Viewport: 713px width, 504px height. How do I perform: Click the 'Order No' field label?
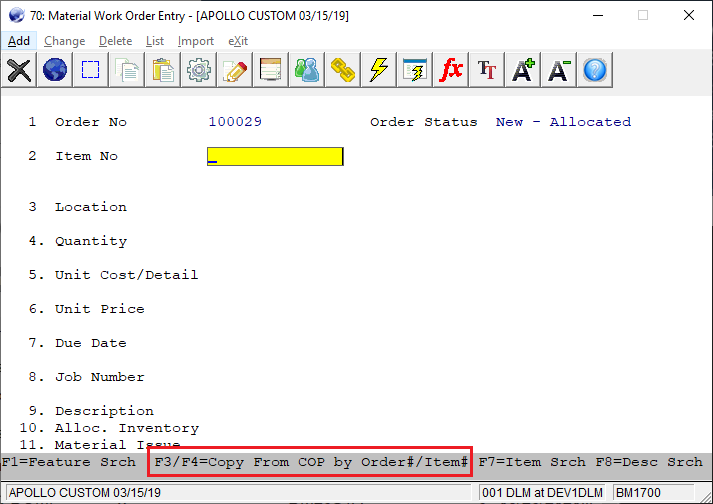pos(91,122)
